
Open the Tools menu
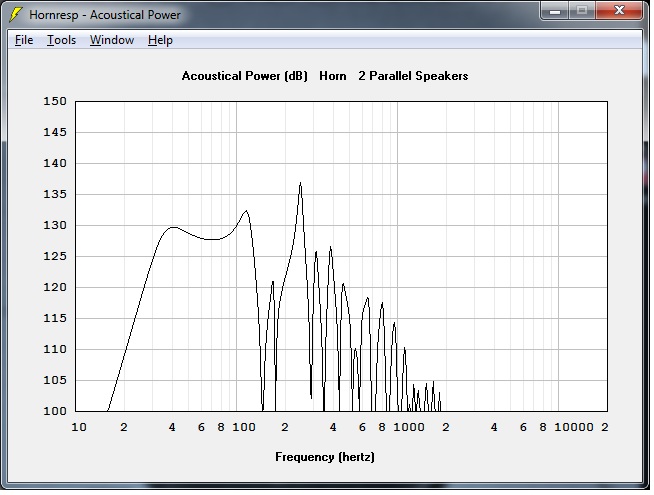click(61, 40)
